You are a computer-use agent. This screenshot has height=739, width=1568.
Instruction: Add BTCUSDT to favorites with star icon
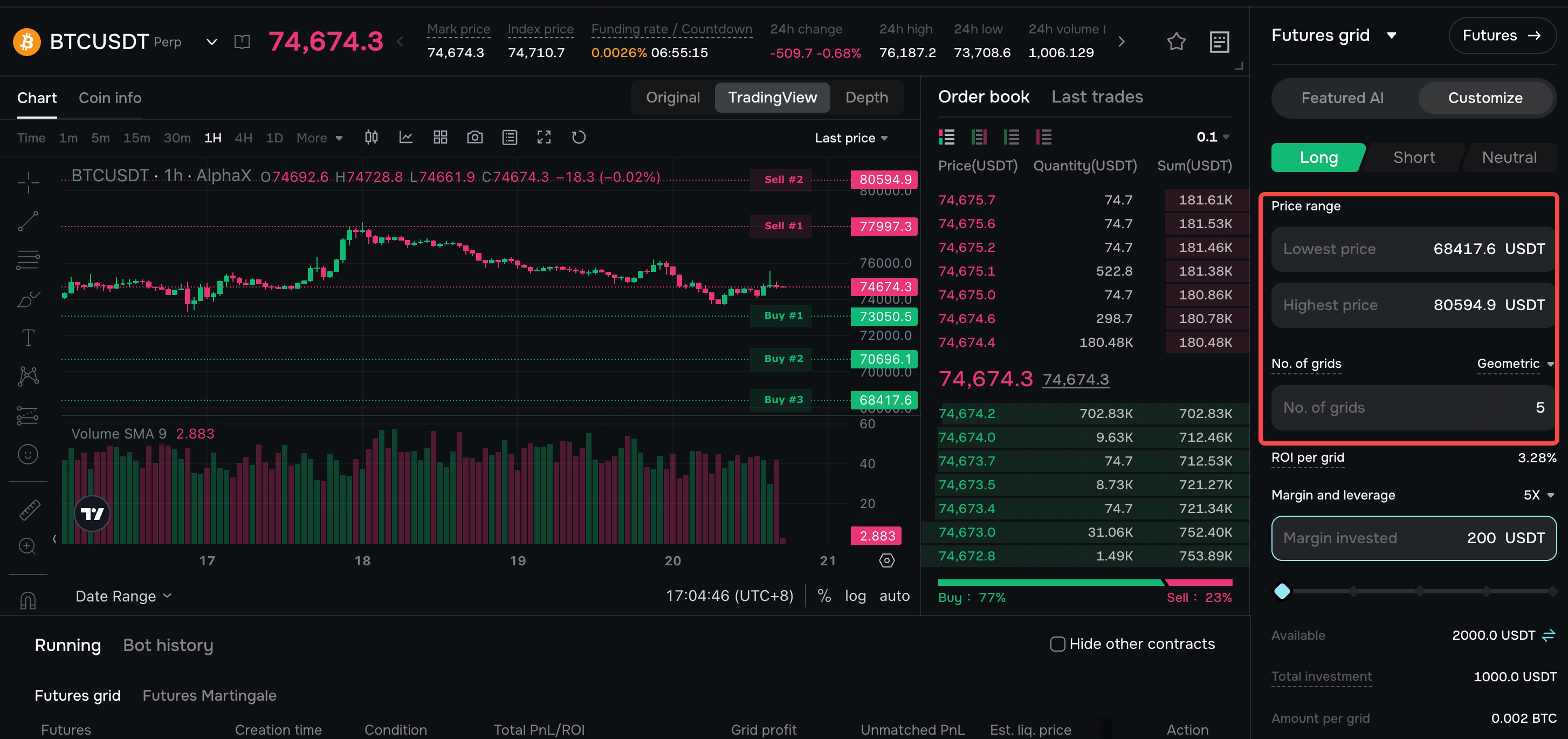point(1176,42)
